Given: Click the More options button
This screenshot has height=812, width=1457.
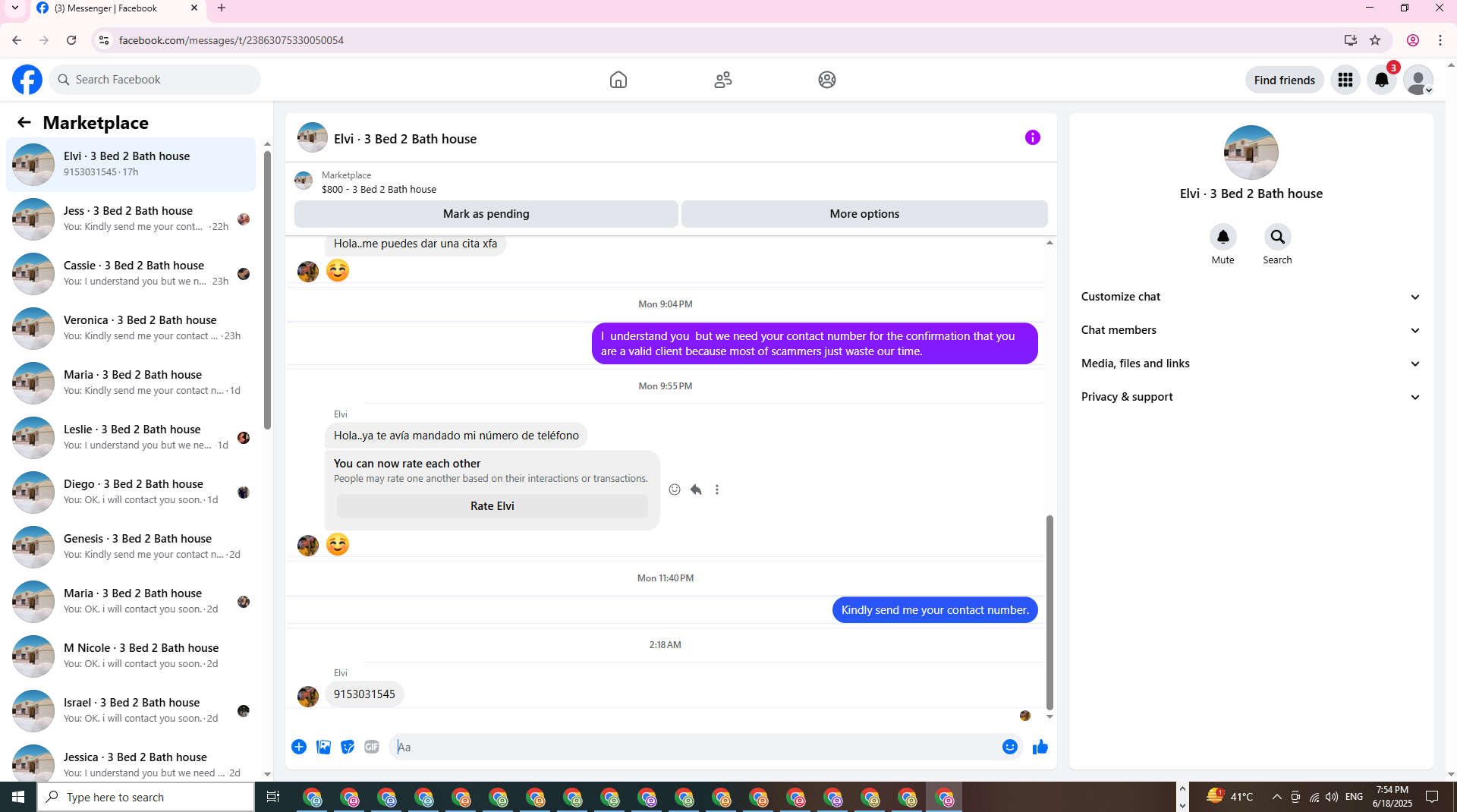Looking at the screenshot, I should (864, 214).
